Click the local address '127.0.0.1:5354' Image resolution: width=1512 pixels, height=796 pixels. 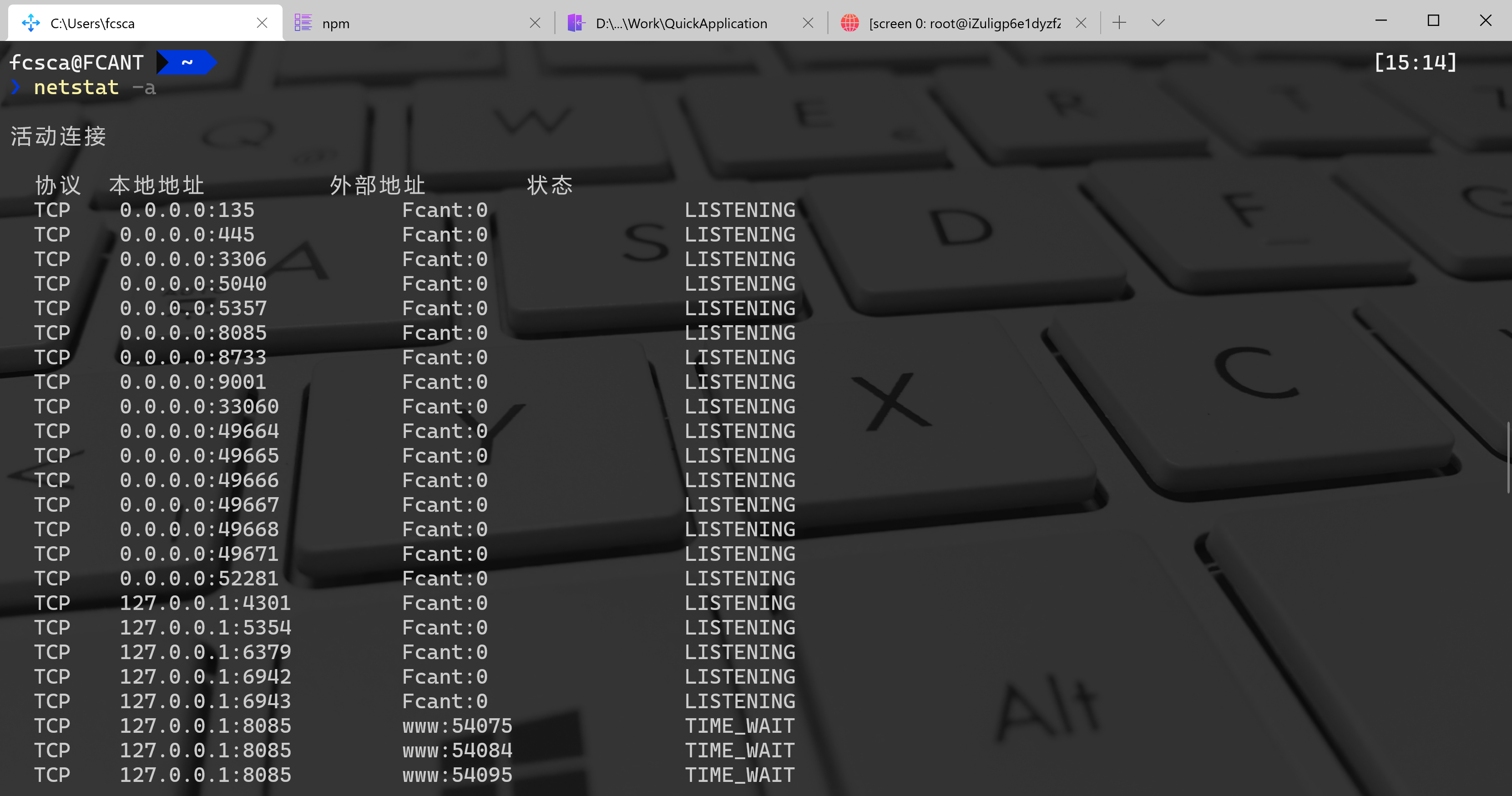coord(205,628)
